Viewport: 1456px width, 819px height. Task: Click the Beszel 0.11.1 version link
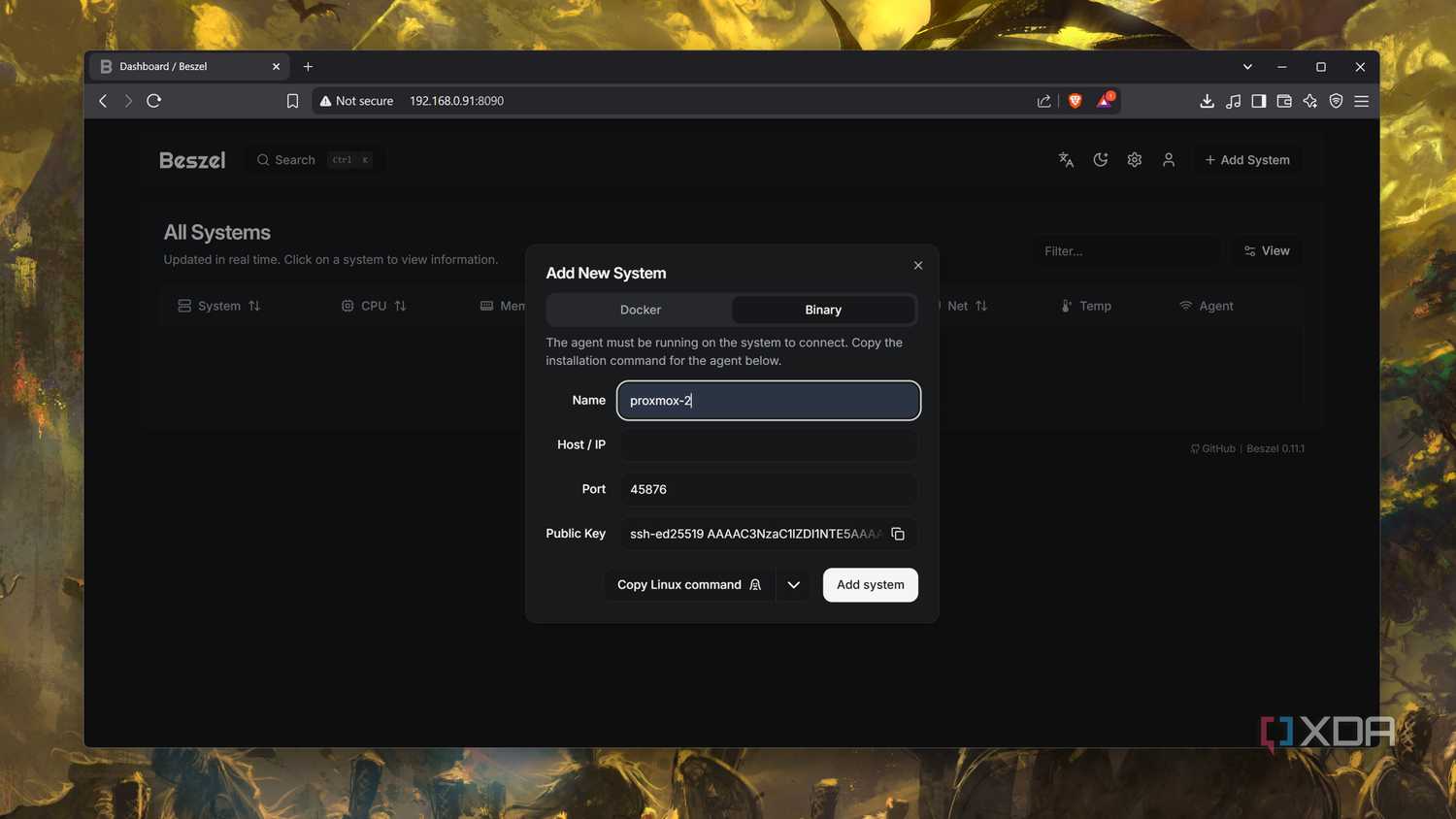(1275, 449)
